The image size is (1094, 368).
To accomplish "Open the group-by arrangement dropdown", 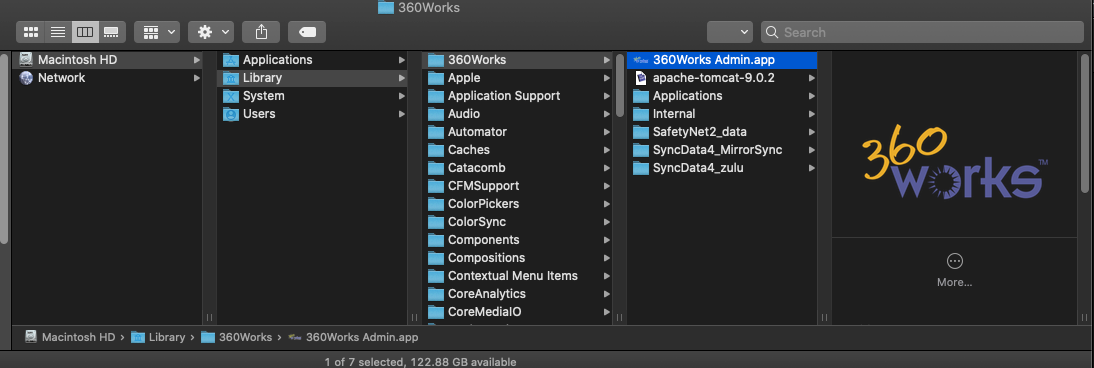I will coord(157,32).
